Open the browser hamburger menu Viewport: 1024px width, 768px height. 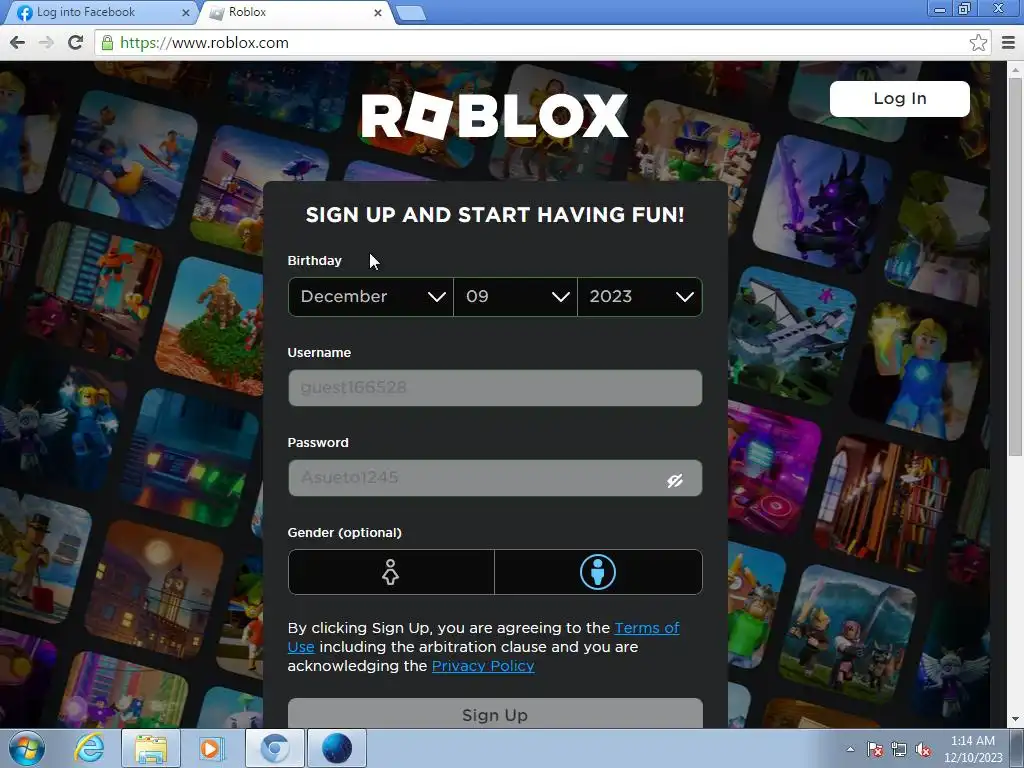pos(1008,43)
